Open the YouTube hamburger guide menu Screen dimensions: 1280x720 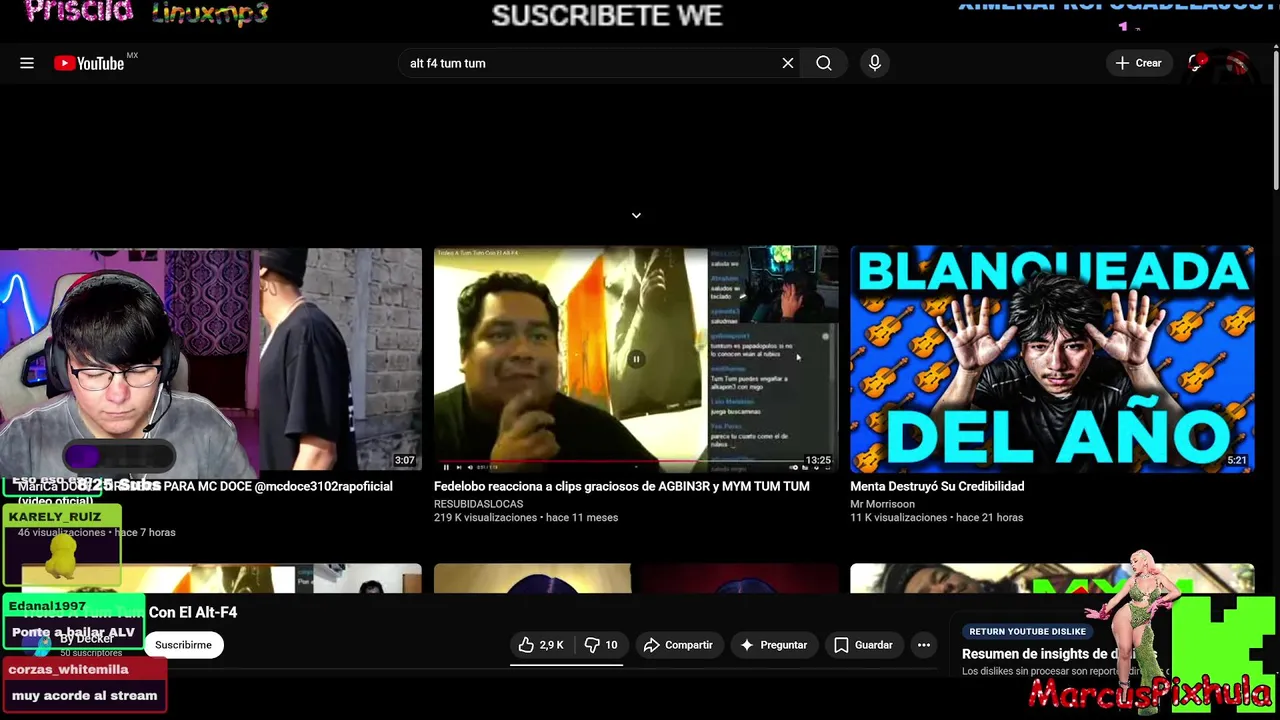point(27,63)
